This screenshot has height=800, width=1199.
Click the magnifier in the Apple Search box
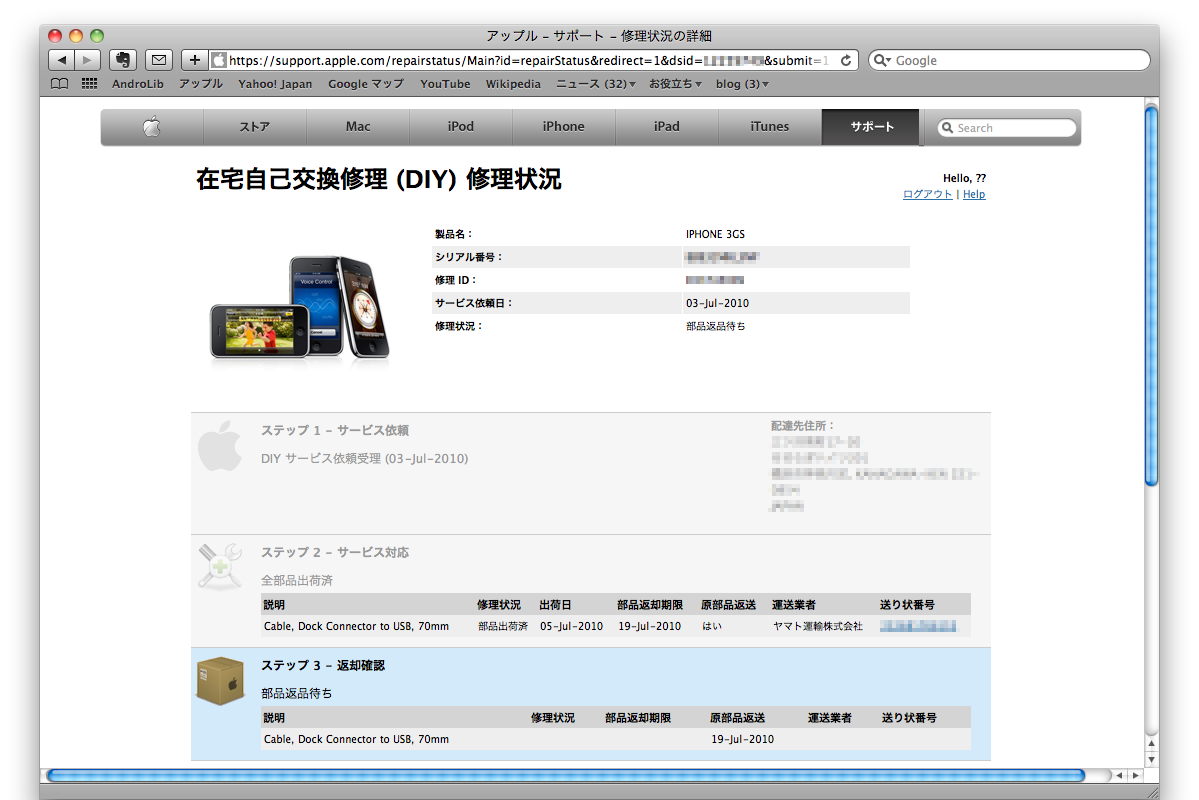pyautogui.click(x=947, y=128)
